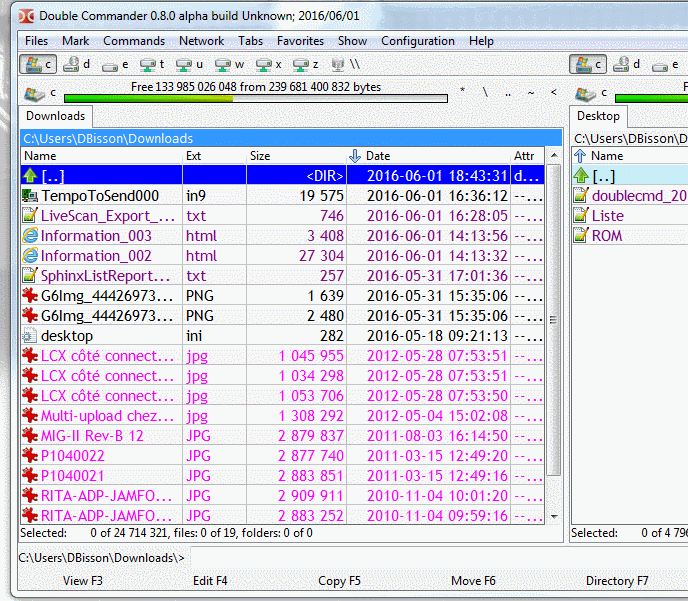Click Copy F5 button

tap(339, 581)
